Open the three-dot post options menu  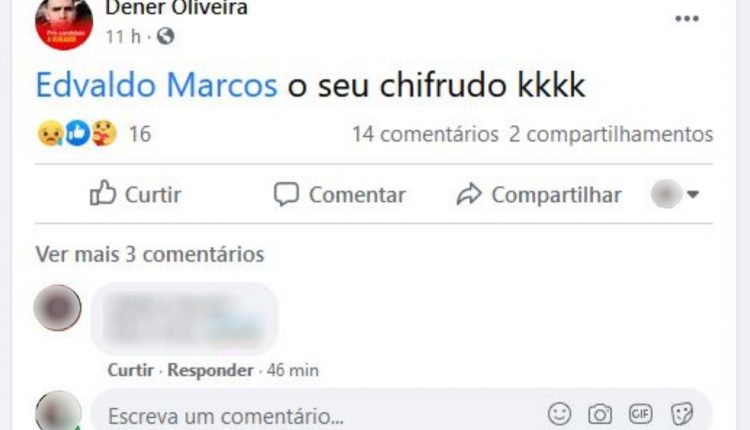pyautogui.click(x=687, y=19)
